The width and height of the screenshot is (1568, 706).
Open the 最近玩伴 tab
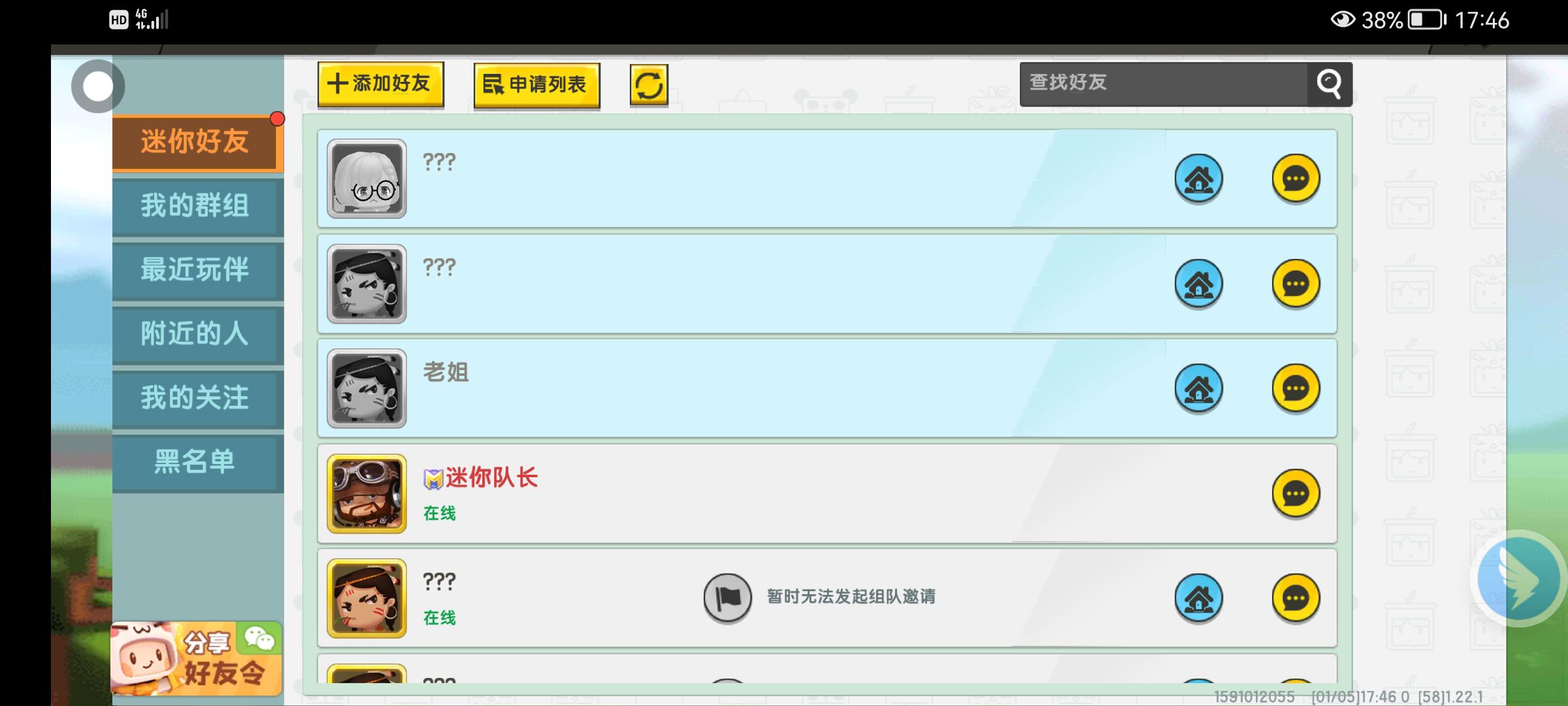click(x=197, y=270)
